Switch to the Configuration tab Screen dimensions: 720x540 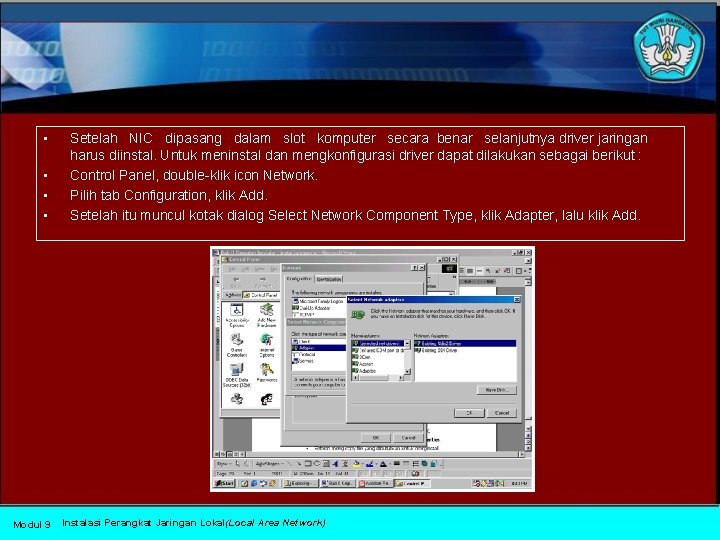(x=299, y=279)
